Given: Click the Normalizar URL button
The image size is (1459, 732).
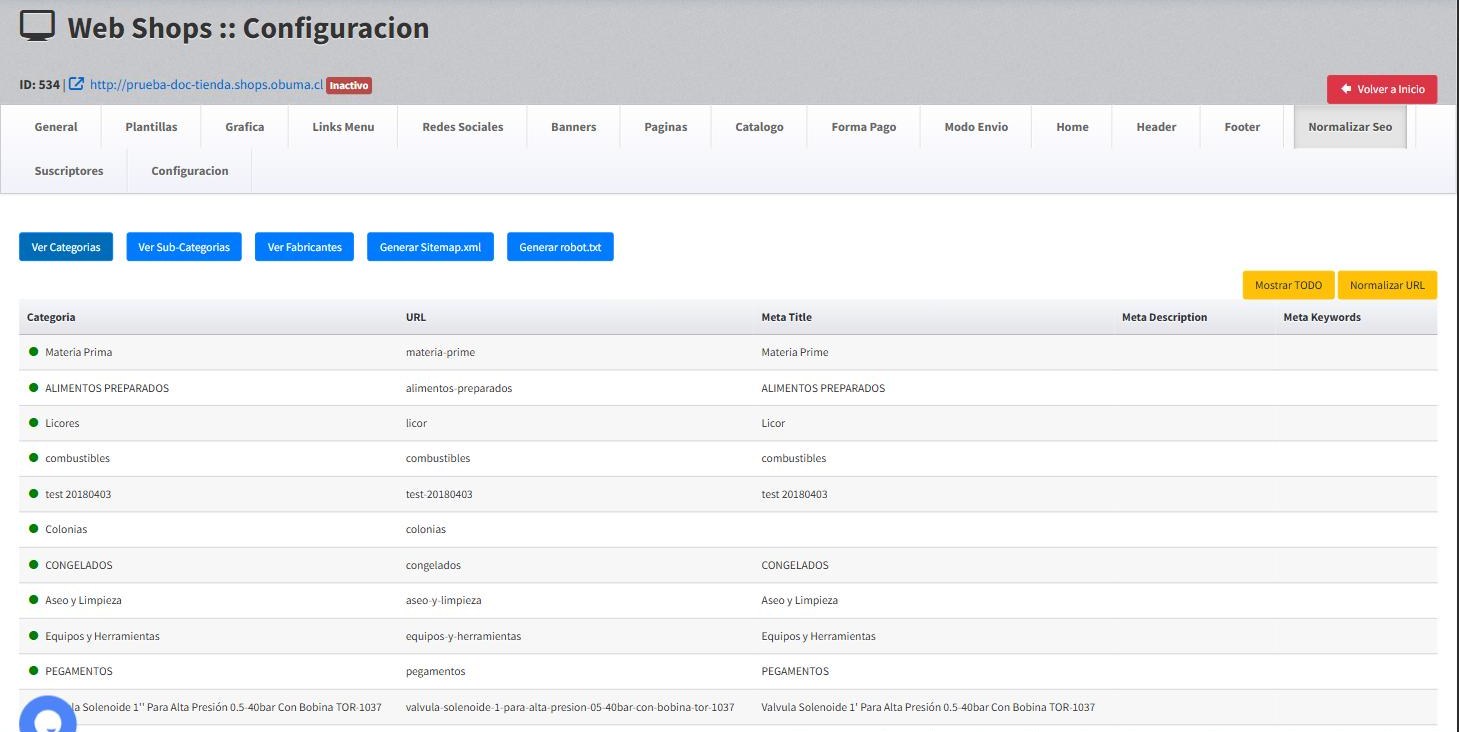Looking at the screenshot, I should coord(1387,285).
